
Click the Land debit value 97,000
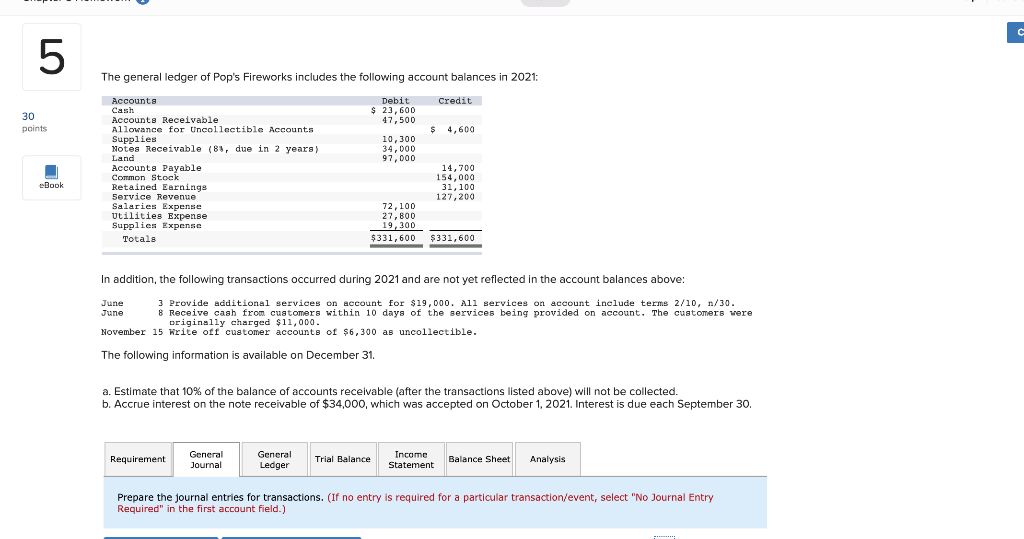tap(398, 158)
